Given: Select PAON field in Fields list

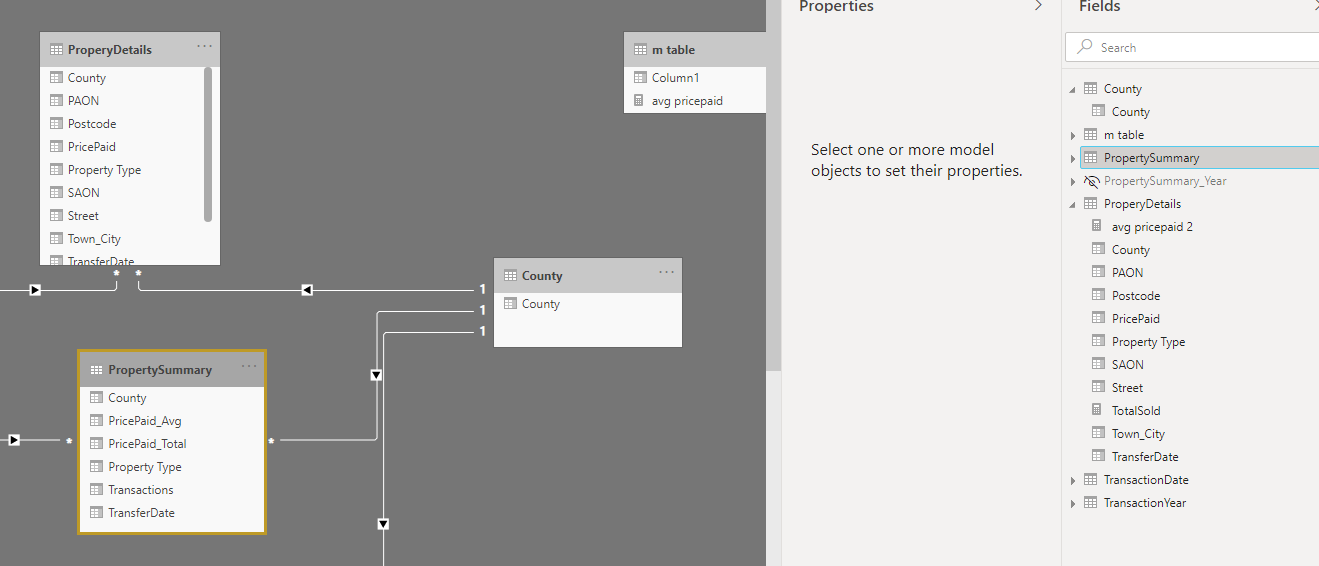Looking at the screenshot, I should tap(1127, 273).
